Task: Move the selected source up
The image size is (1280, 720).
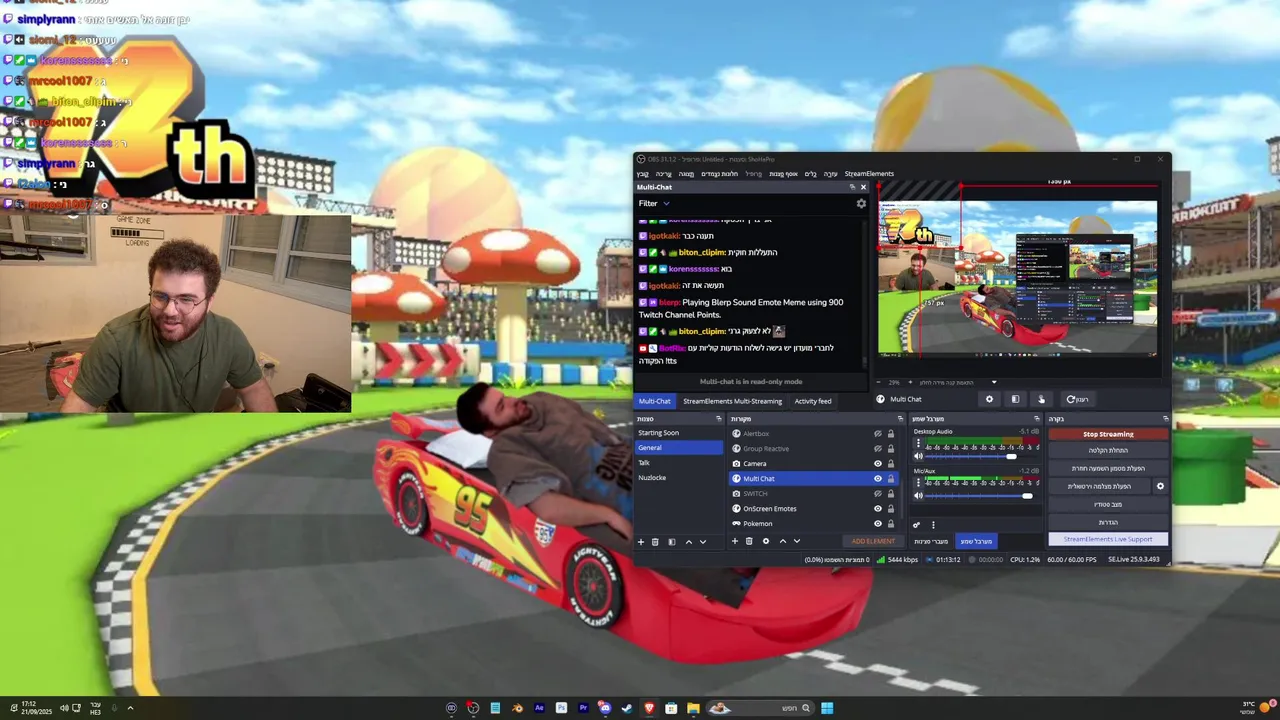Action: pos(782,541)
